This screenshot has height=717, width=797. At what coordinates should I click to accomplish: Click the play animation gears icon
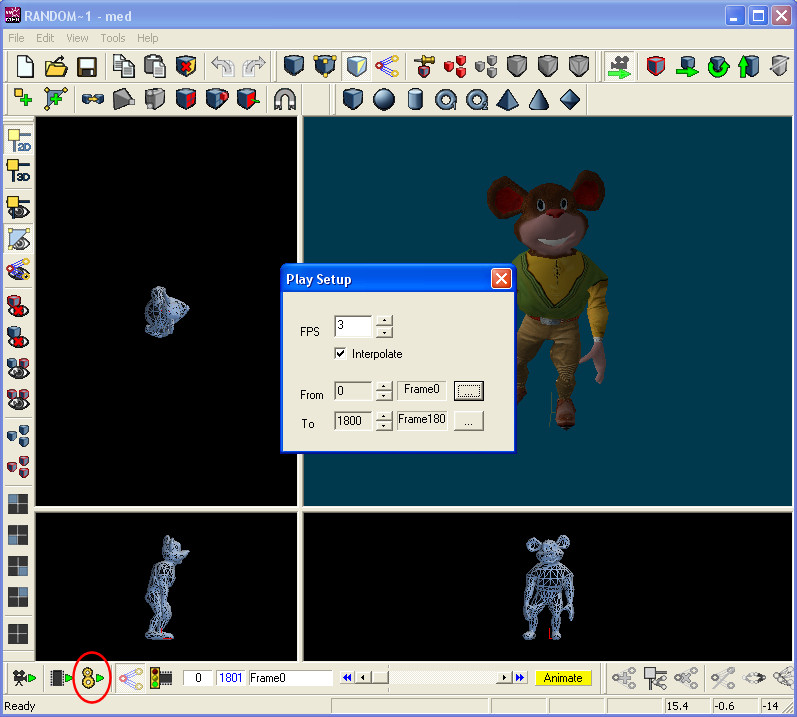92,678
